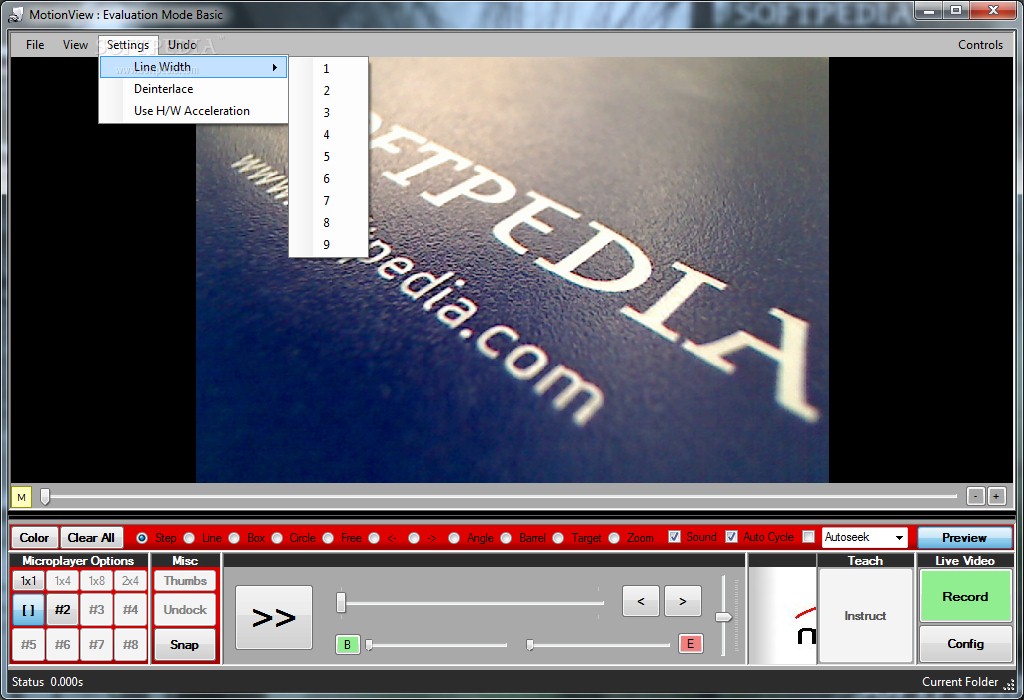
Task: Select the Step radio button
Action: click(142, 537)
